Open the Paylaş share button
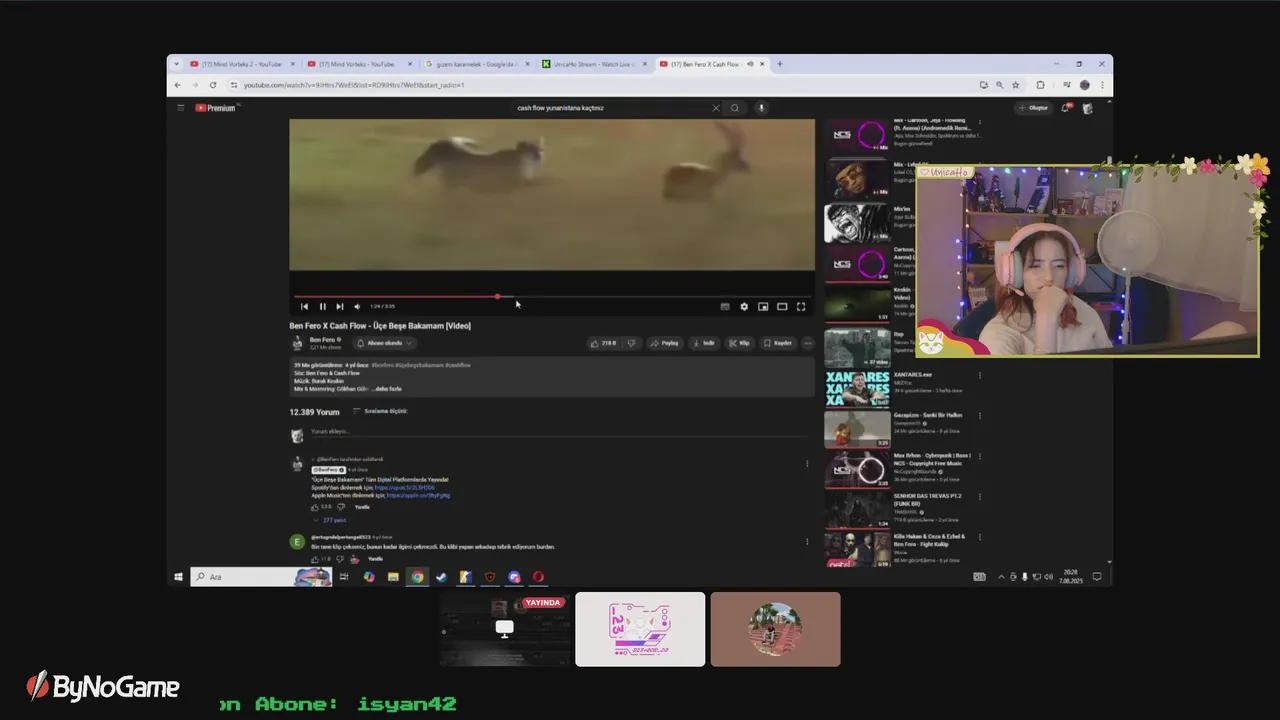The height and width of the screenshot is (720, 1280). [x=664, y=343]
